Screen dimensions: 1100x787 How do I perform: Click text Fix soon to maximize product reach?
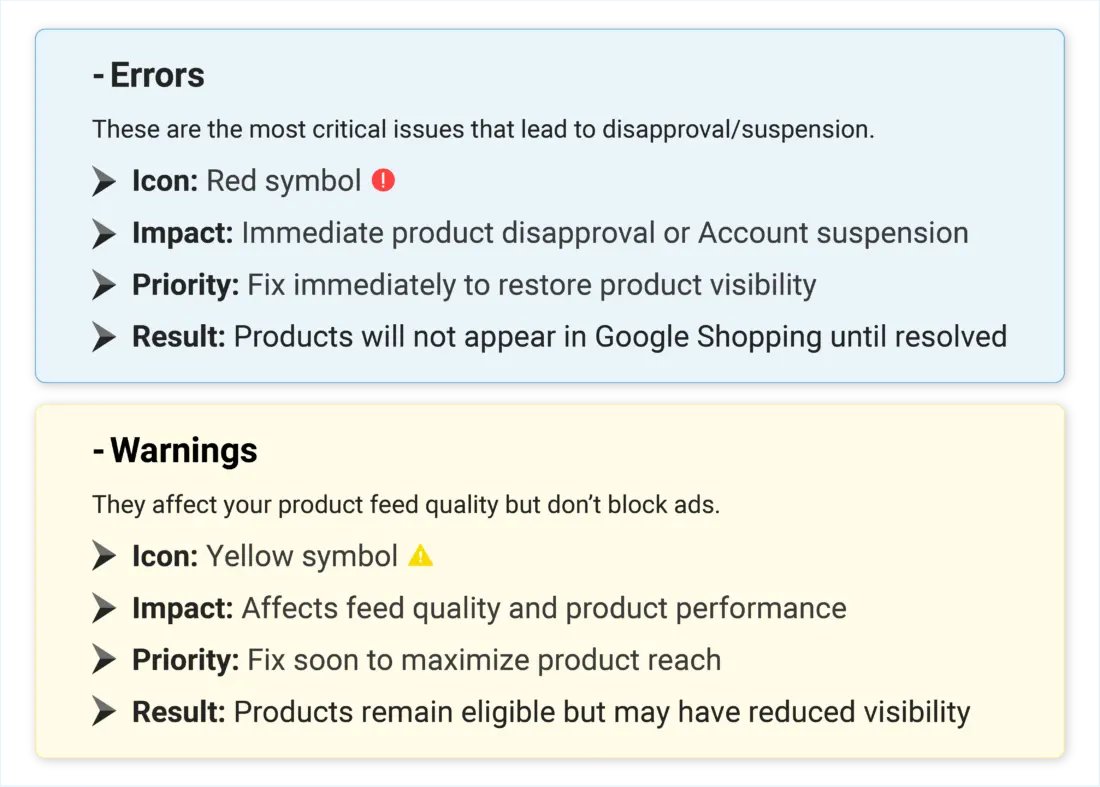click(484, 660)
